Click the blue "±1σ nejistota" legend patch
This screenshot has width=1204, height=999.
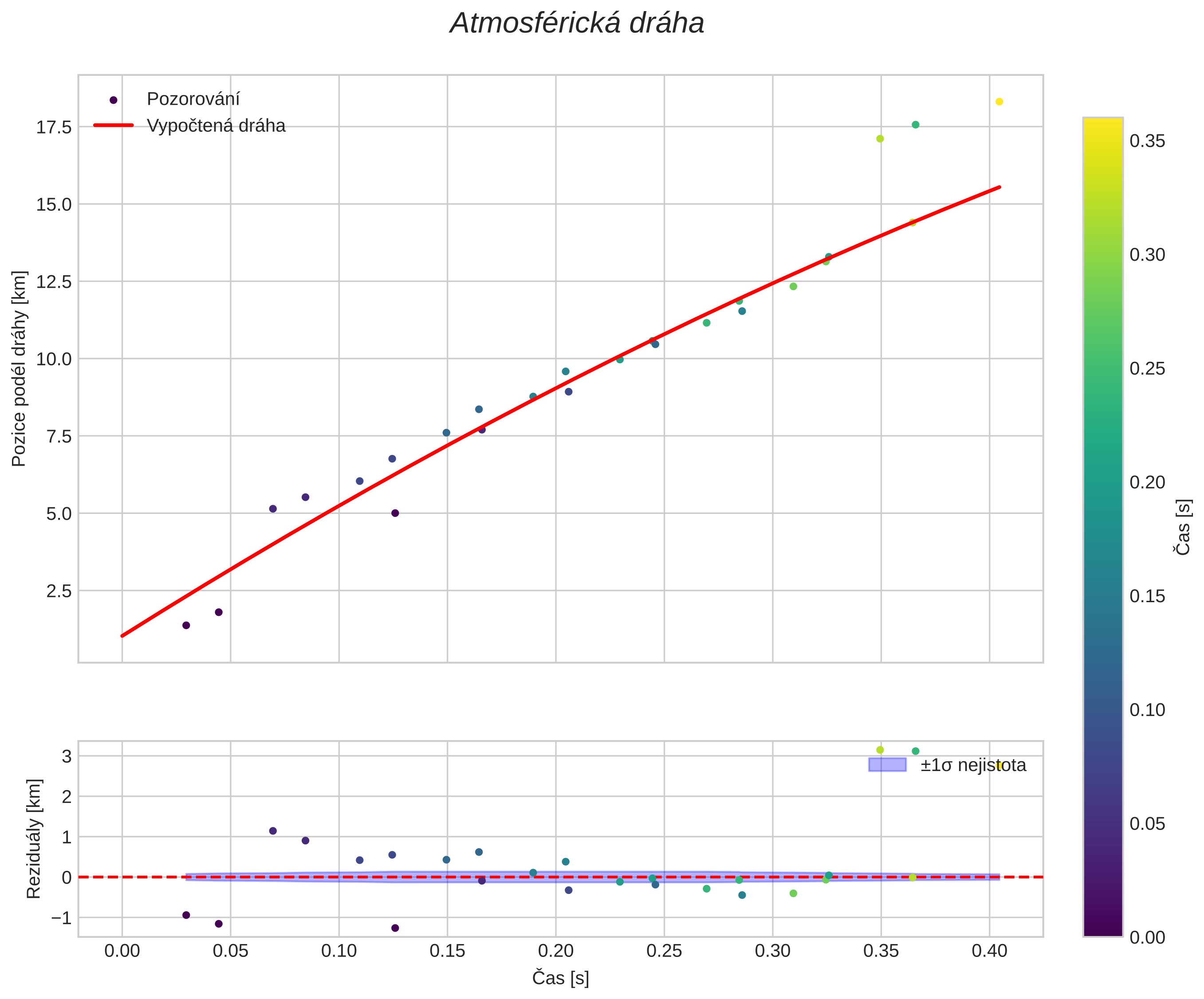click(x=888, y=764)
